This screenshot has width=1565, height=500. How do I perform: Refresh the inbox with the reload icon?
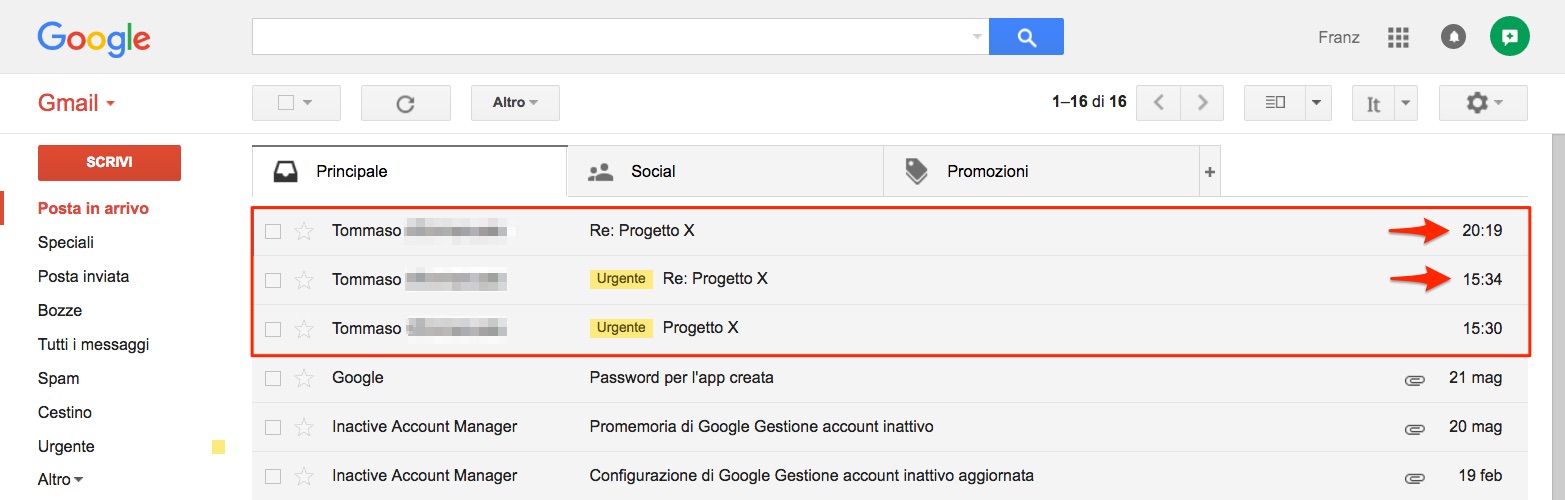tap(405, 103)
